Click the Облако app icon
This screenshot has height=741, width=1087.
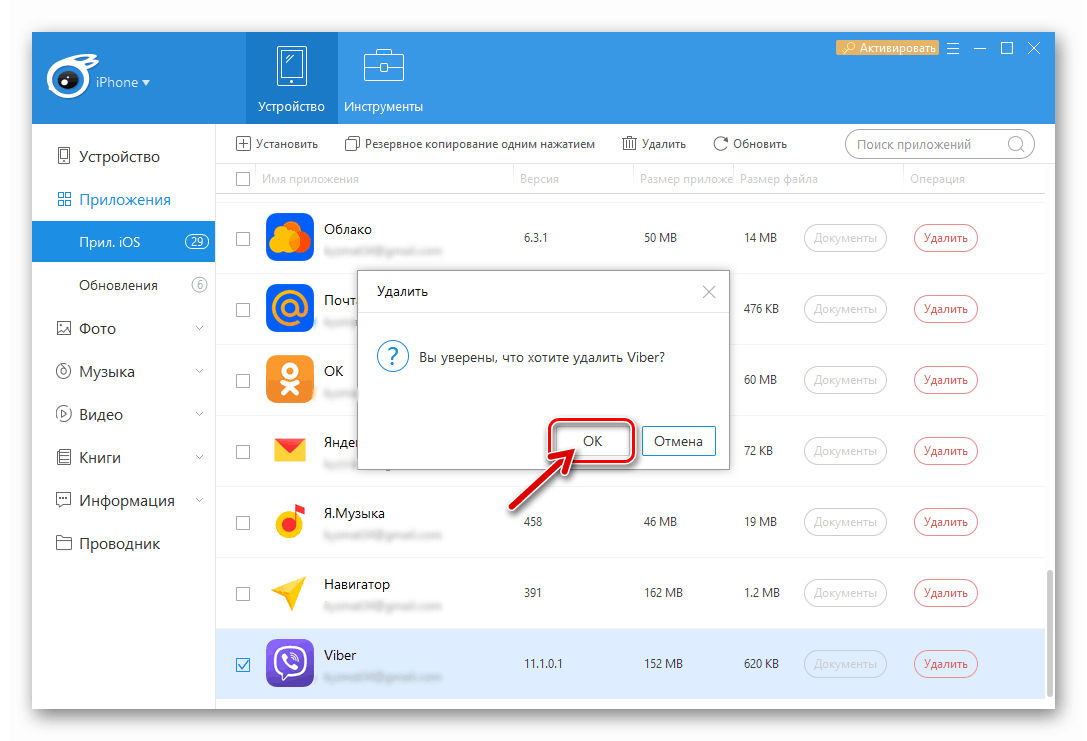point(290,237)
